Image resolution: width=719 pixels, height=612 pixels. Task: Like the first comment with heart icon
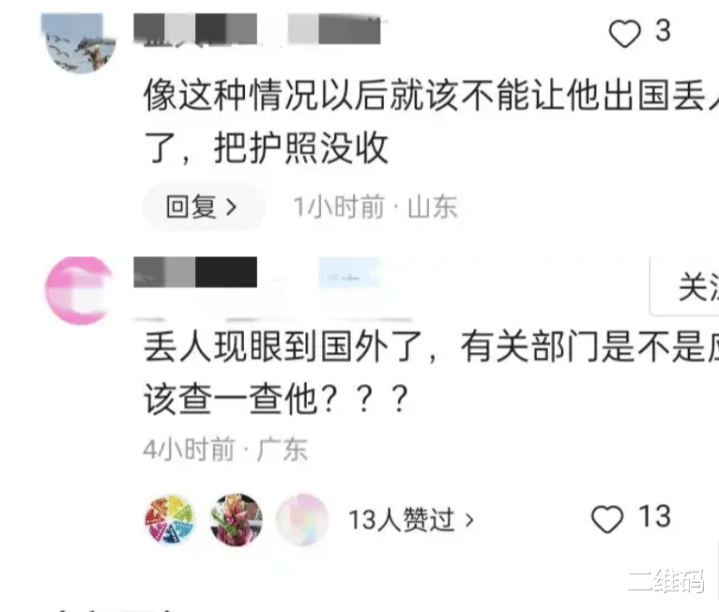[624, 33]
